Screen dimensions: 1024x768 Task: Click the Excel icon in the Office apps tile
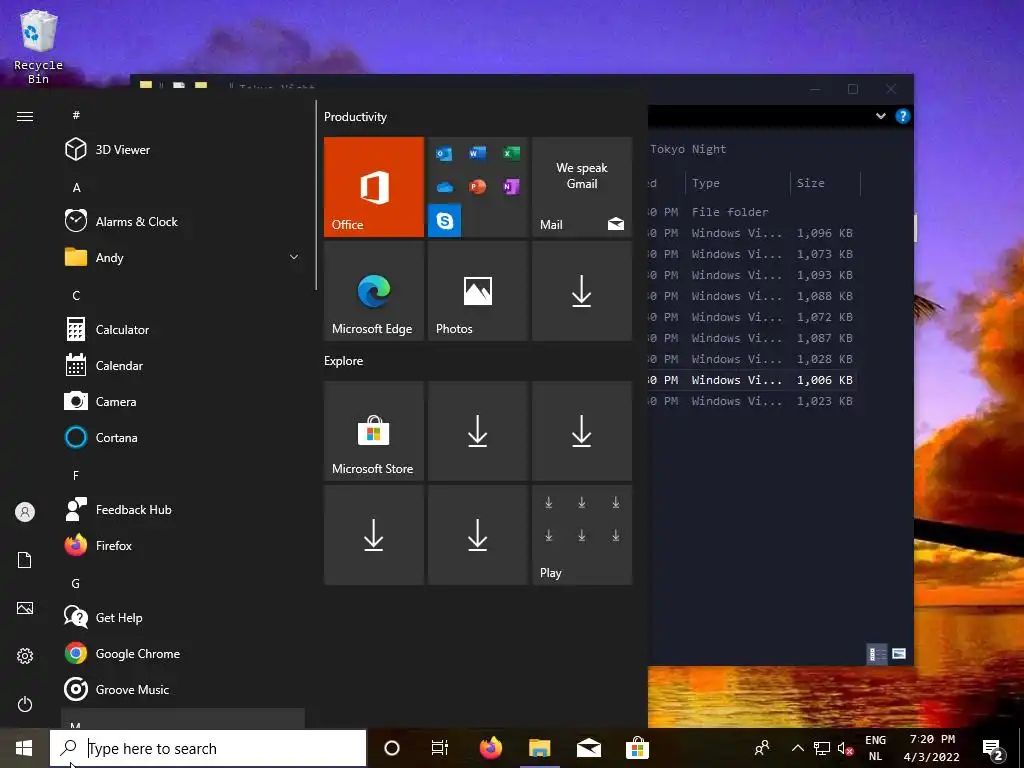coord(511,153)
